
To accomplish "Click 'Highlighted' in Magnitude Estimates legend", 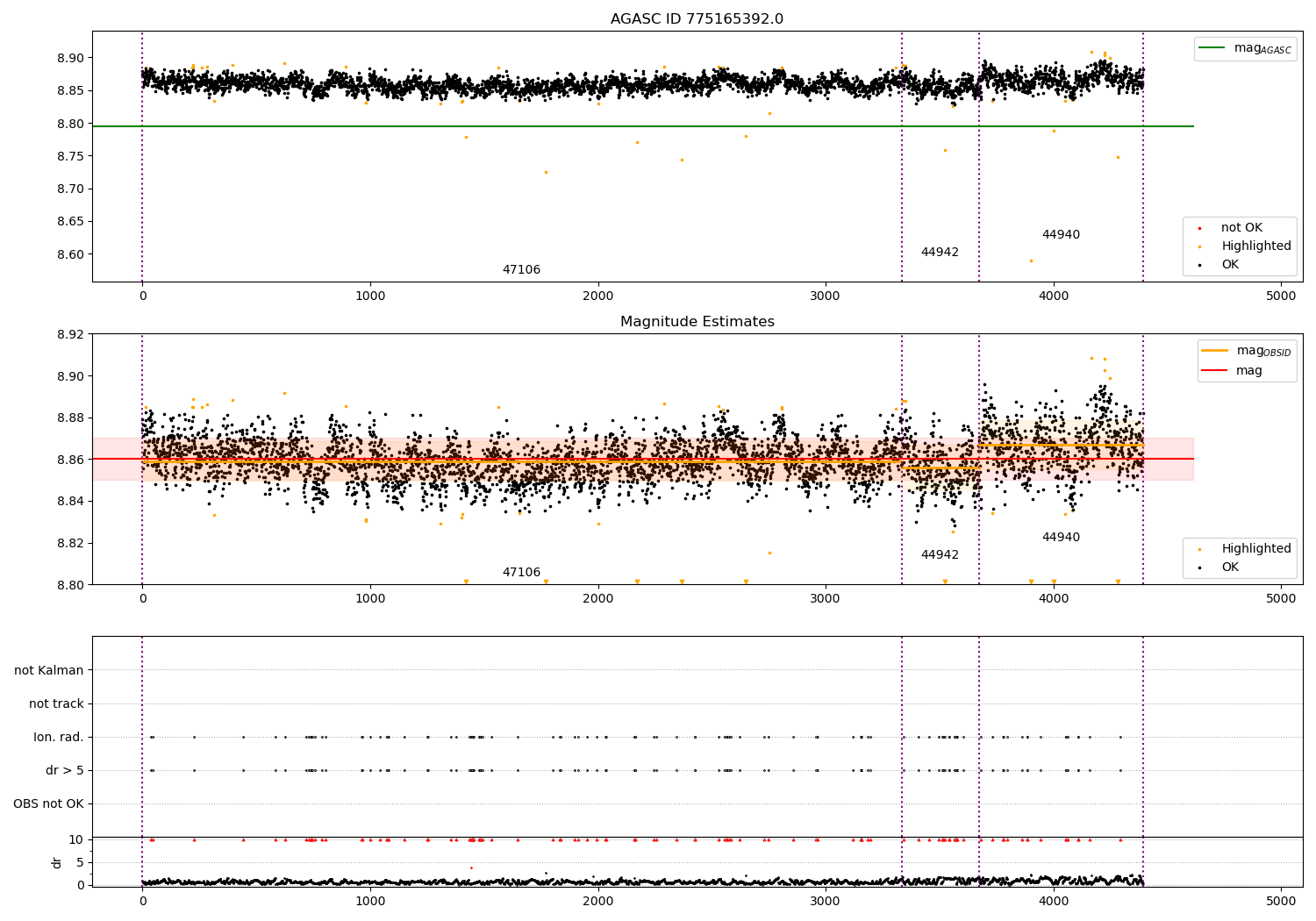I will (1255, 549).
